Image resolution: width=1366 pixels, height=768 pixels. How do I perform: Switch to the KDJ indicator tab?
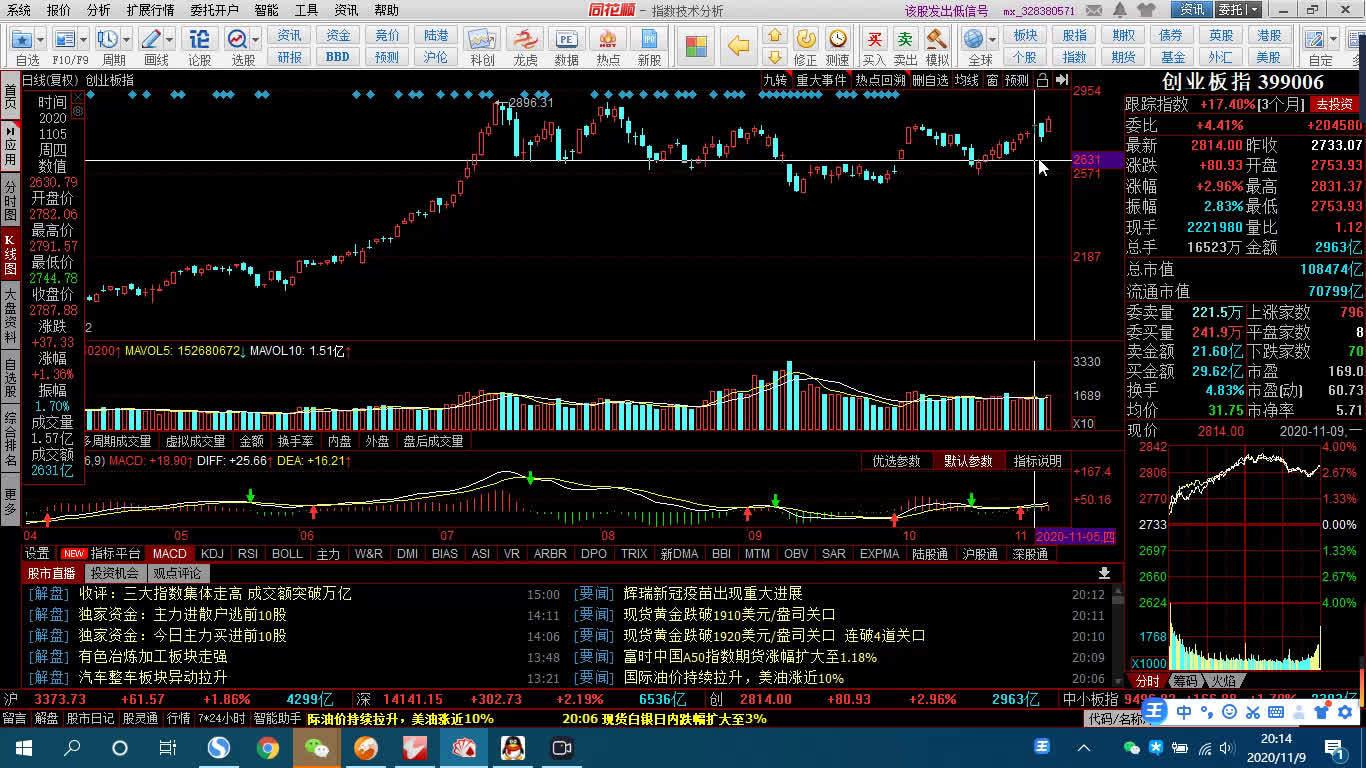(x=212, y=553)
